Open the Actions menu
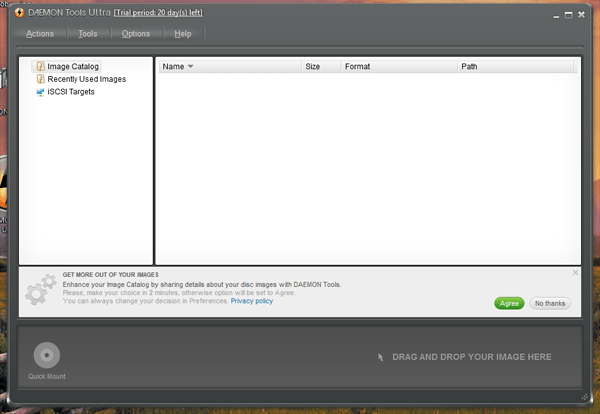The image size is (600, 414). (40, 34)
